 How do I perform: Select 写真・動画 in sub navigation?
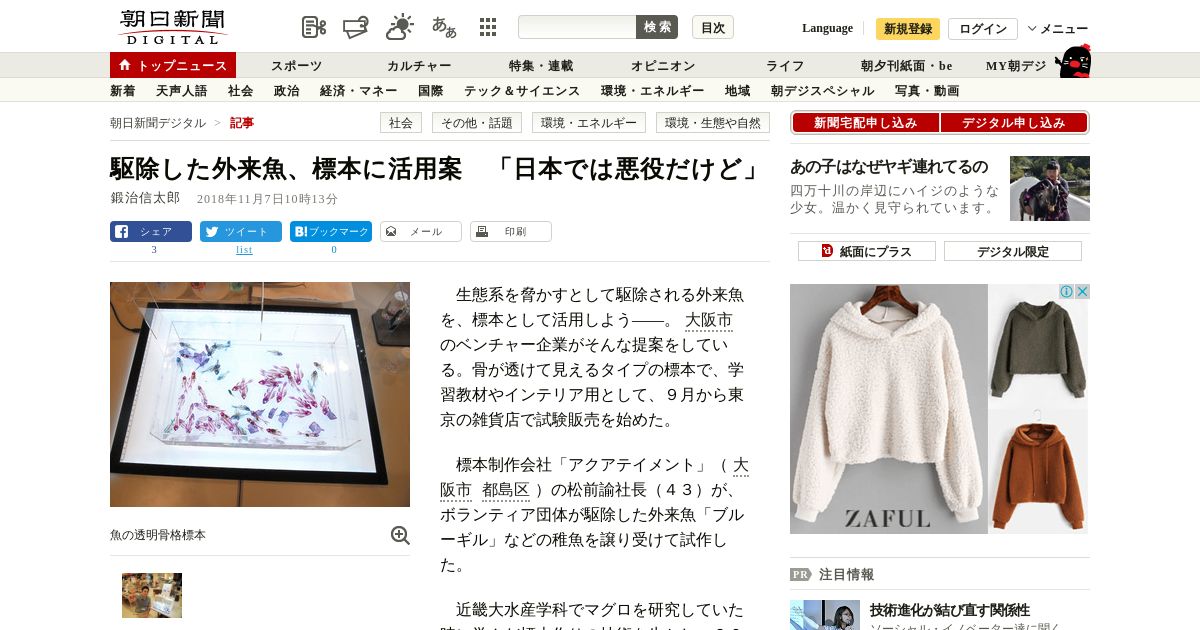click(x=927, y=91)
